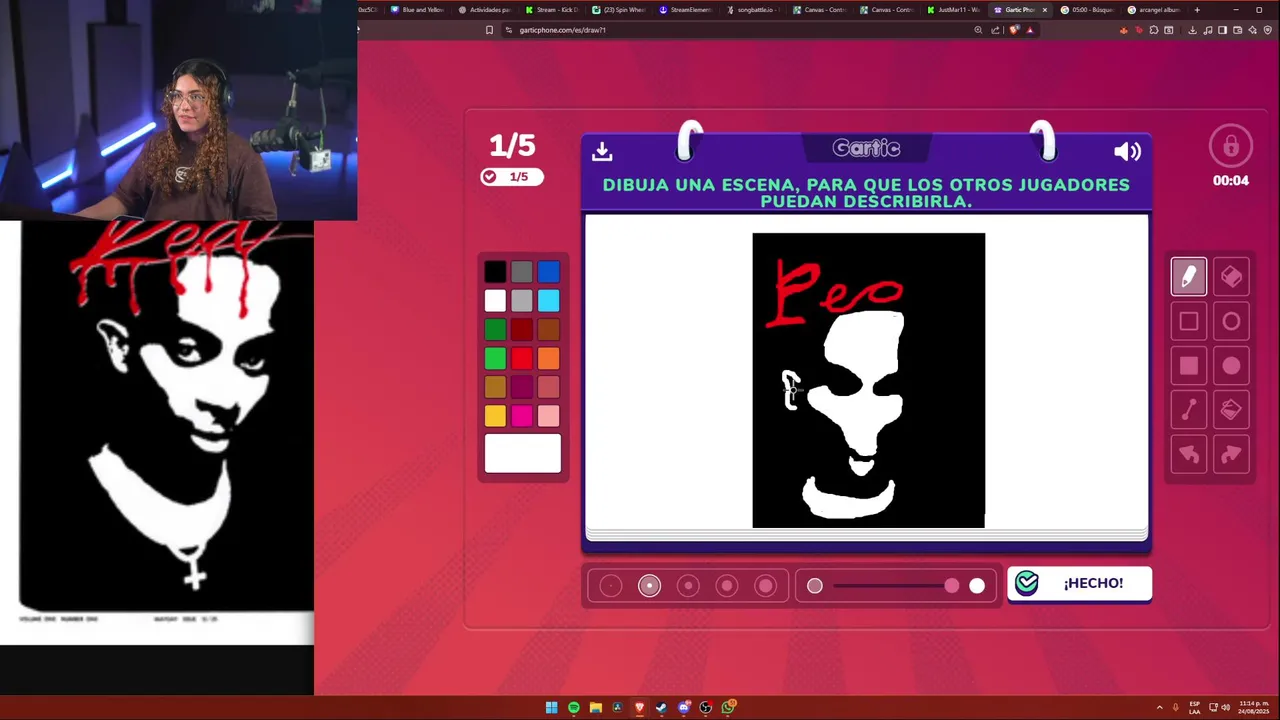The height and width of the screenshot is (720, 1280).
Task: Choose the empty ellipse shape tool
Action: click(x=1231, y=322)
